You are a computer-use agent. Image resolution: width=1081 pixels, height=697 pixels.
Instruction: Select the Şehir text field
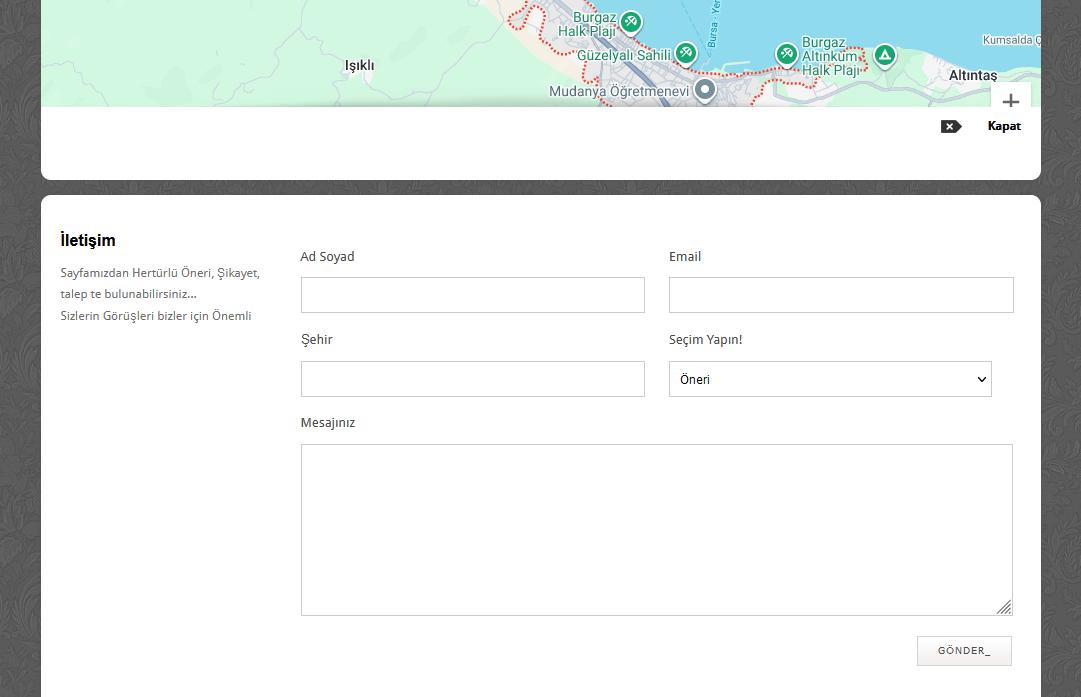pyautogui.click(x=472, y=379)
